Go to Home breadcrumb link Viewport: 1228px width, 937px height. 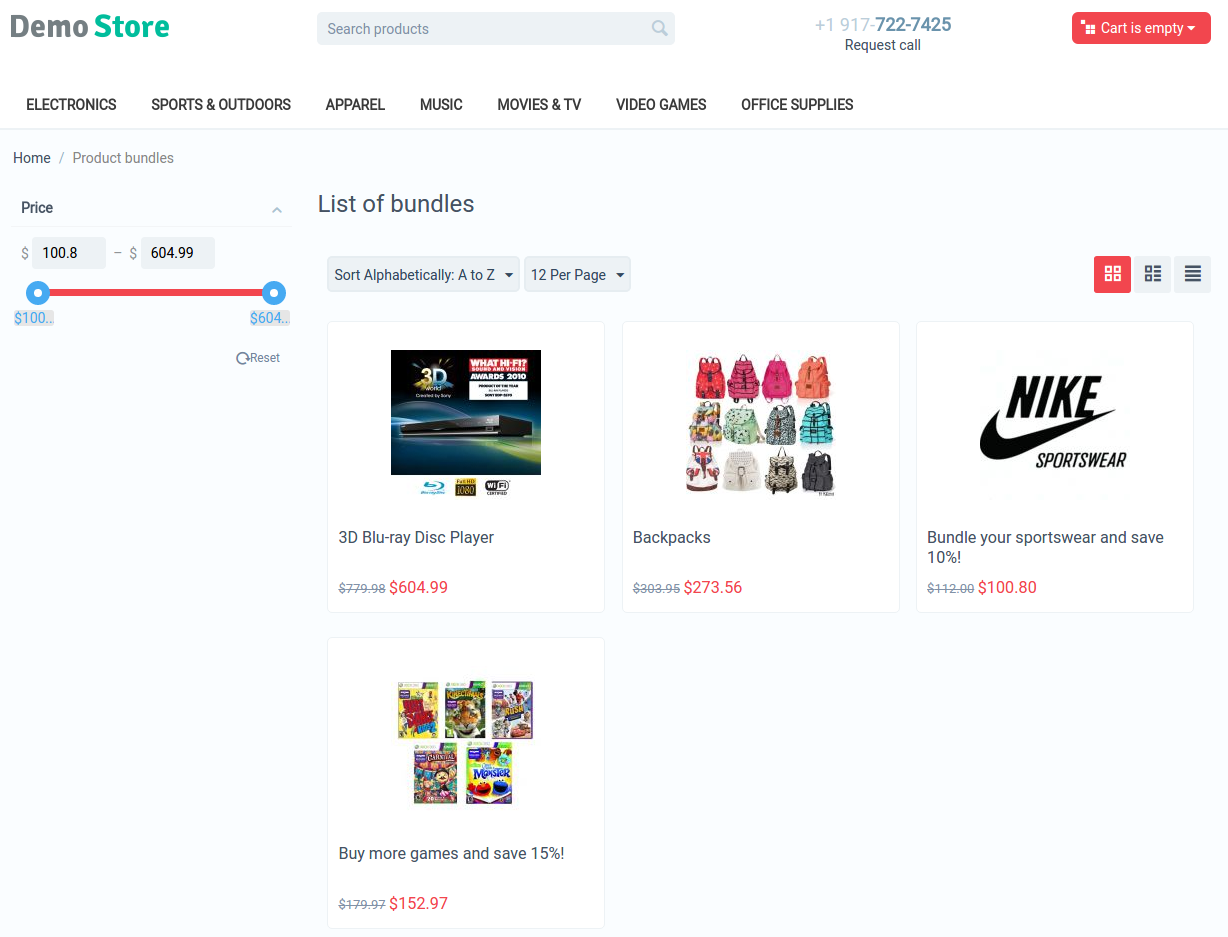[32, 158]
